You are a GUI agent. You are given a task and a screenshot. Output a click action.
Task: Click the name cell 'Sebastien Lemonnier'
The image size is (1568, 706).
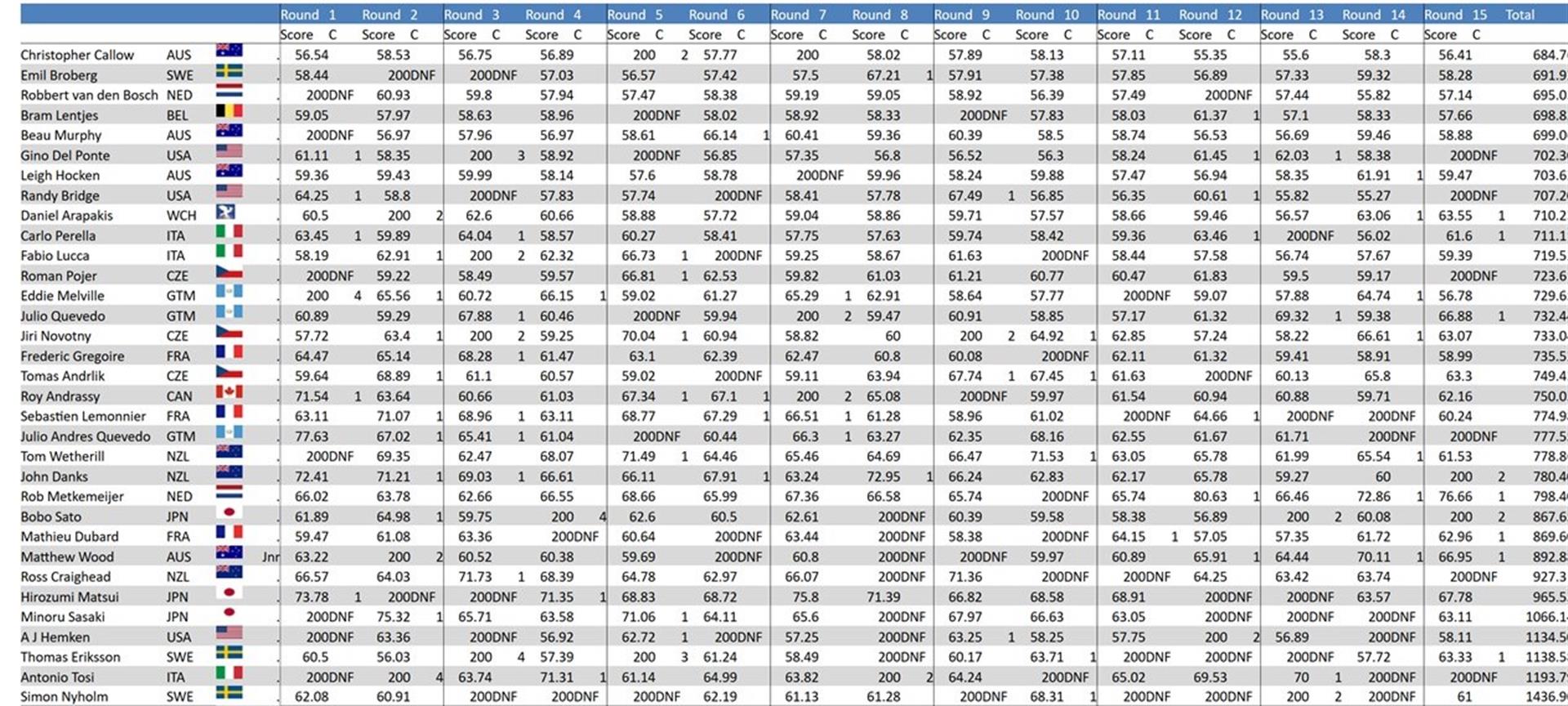pyautogui.click(x=82, y=416)
